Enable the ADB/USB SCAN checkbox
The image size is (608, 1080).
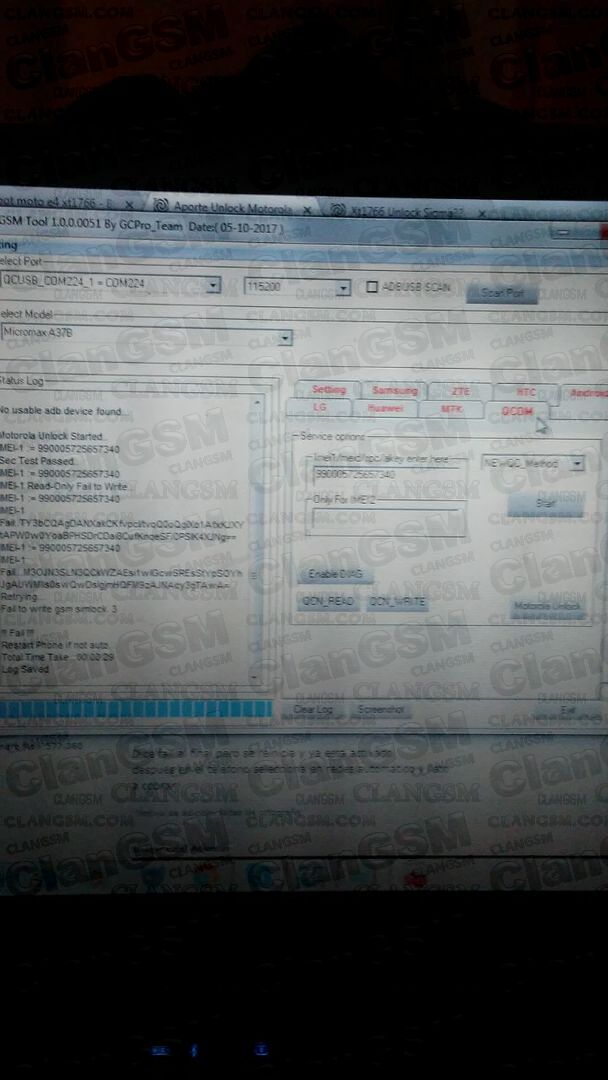click(x=372, y=287)
